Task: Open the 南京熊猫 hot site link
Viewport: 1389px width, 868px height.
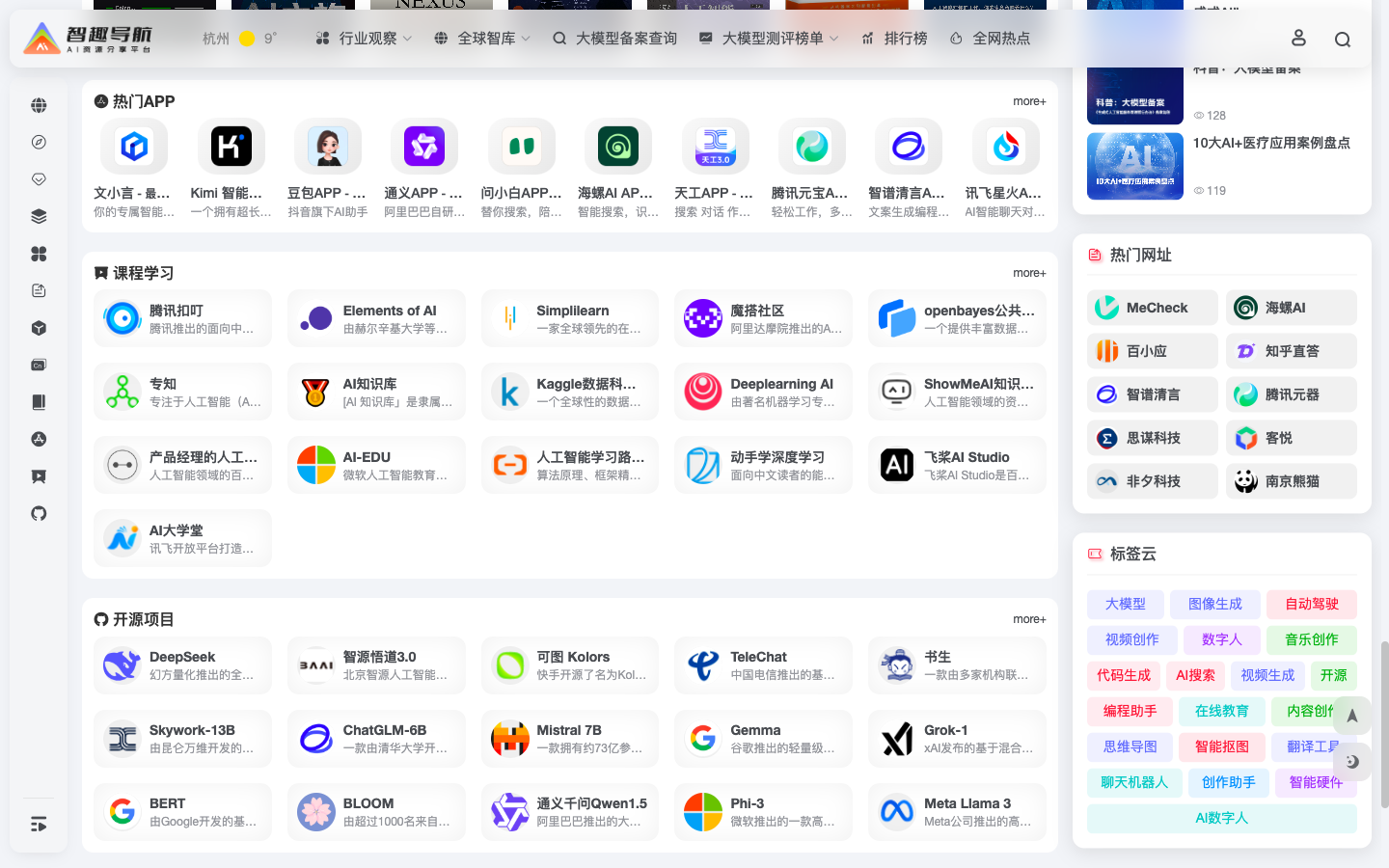Action: [x=1292, y=481]
